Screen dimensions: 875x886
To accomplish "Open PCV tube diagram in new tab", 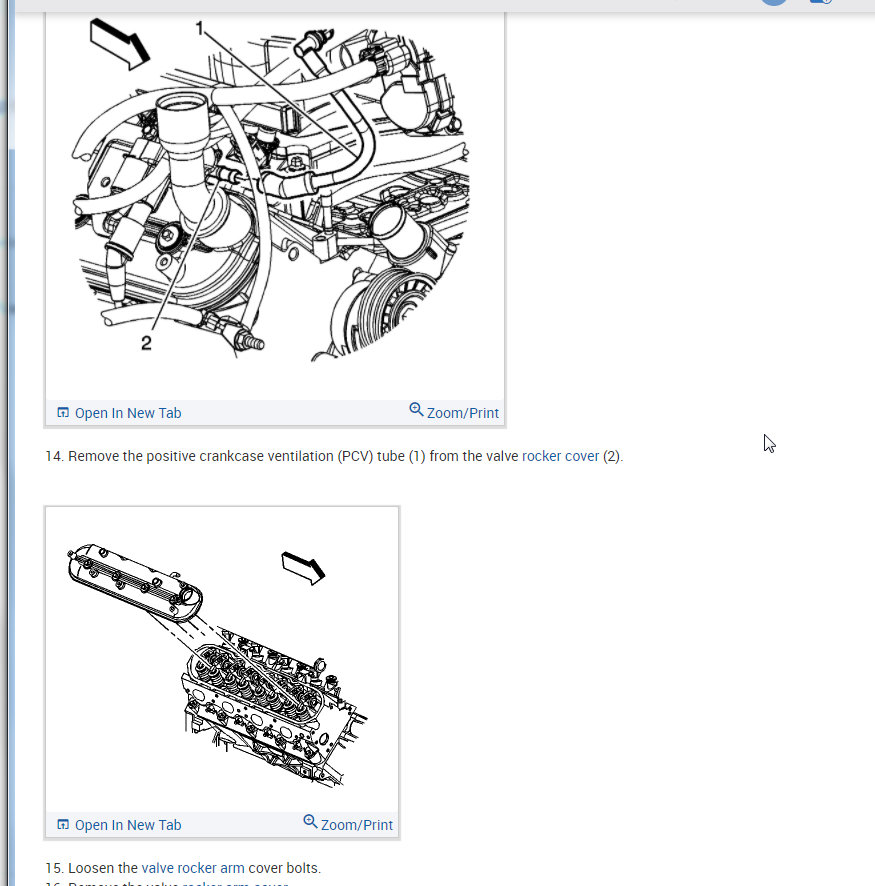I will pyautogui.click(x=119, y=413).
